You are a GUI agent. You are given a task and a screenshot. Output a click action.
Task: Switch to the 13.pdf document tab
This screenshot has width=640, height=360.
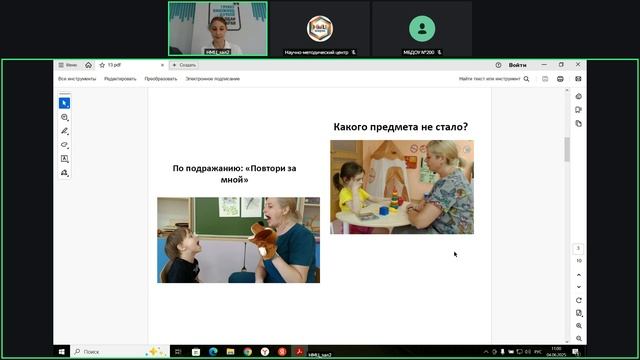(131, 65)
